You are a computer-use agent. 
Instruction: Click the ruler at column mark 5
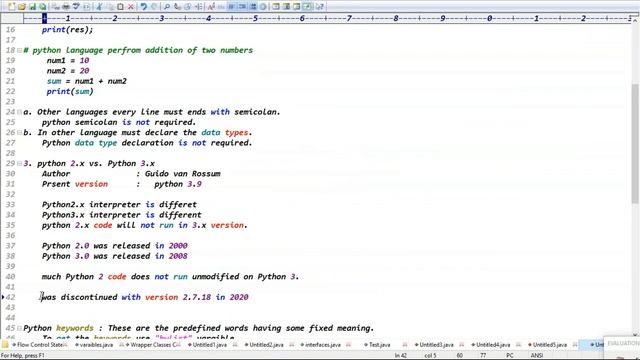click(x=255, y=18)
